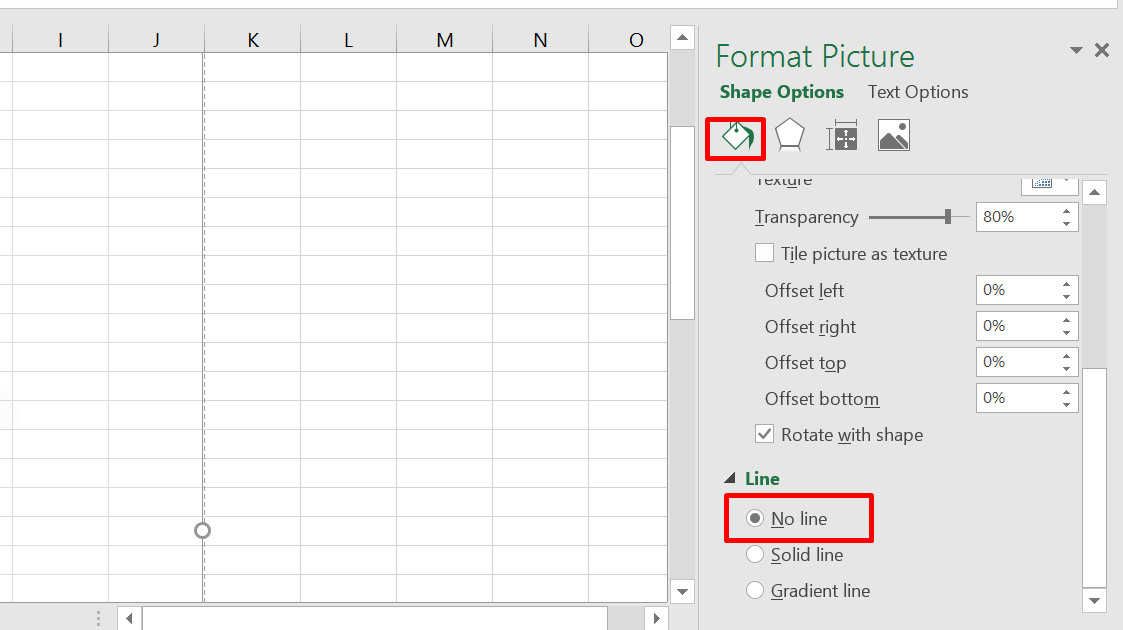Uncheck Rotate with shape
The width and height of the screenshot is (1123, 630).
coord(765,434)
